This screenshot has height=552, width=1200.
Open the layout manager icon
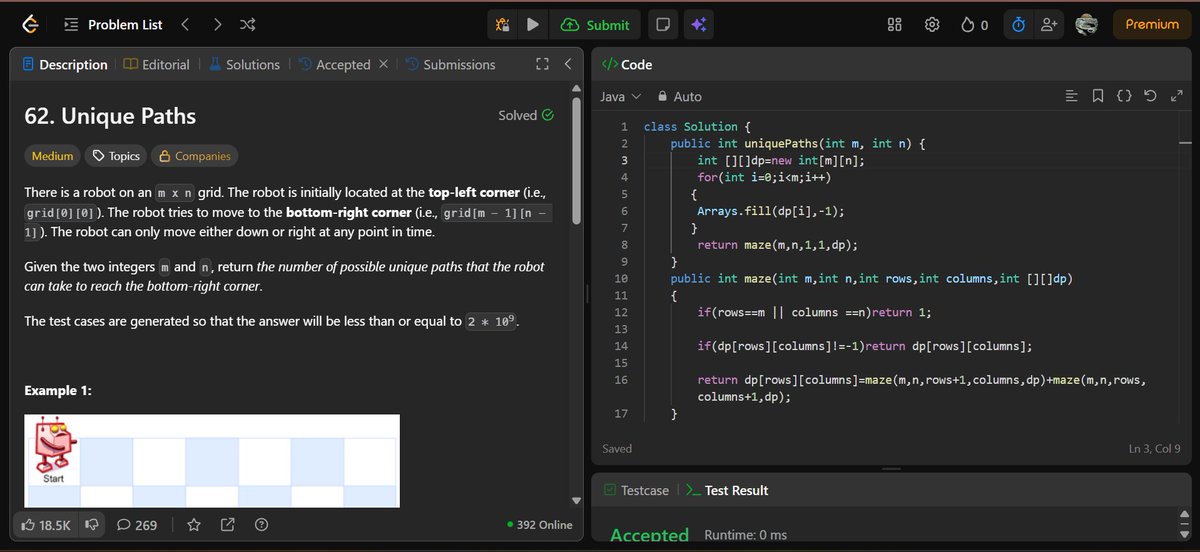point(895,25)
